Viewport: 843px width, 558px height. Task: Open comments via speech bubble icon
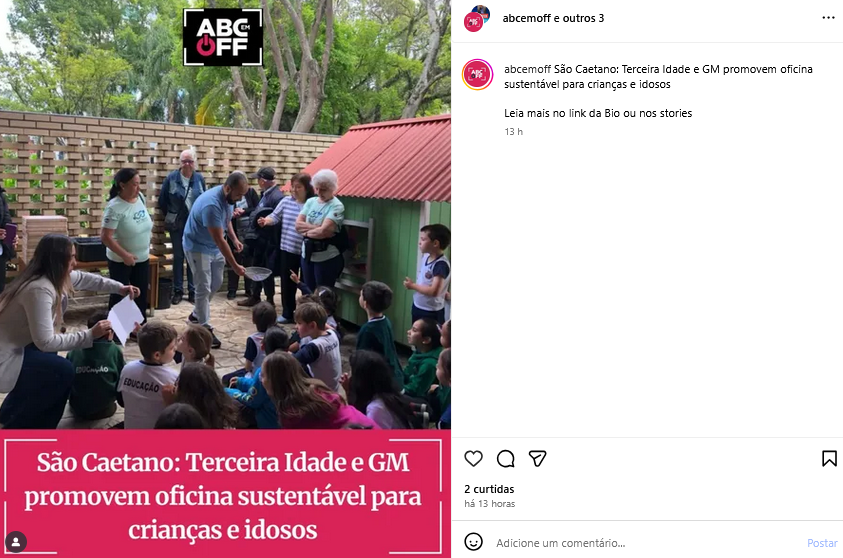tap(505, 459)
